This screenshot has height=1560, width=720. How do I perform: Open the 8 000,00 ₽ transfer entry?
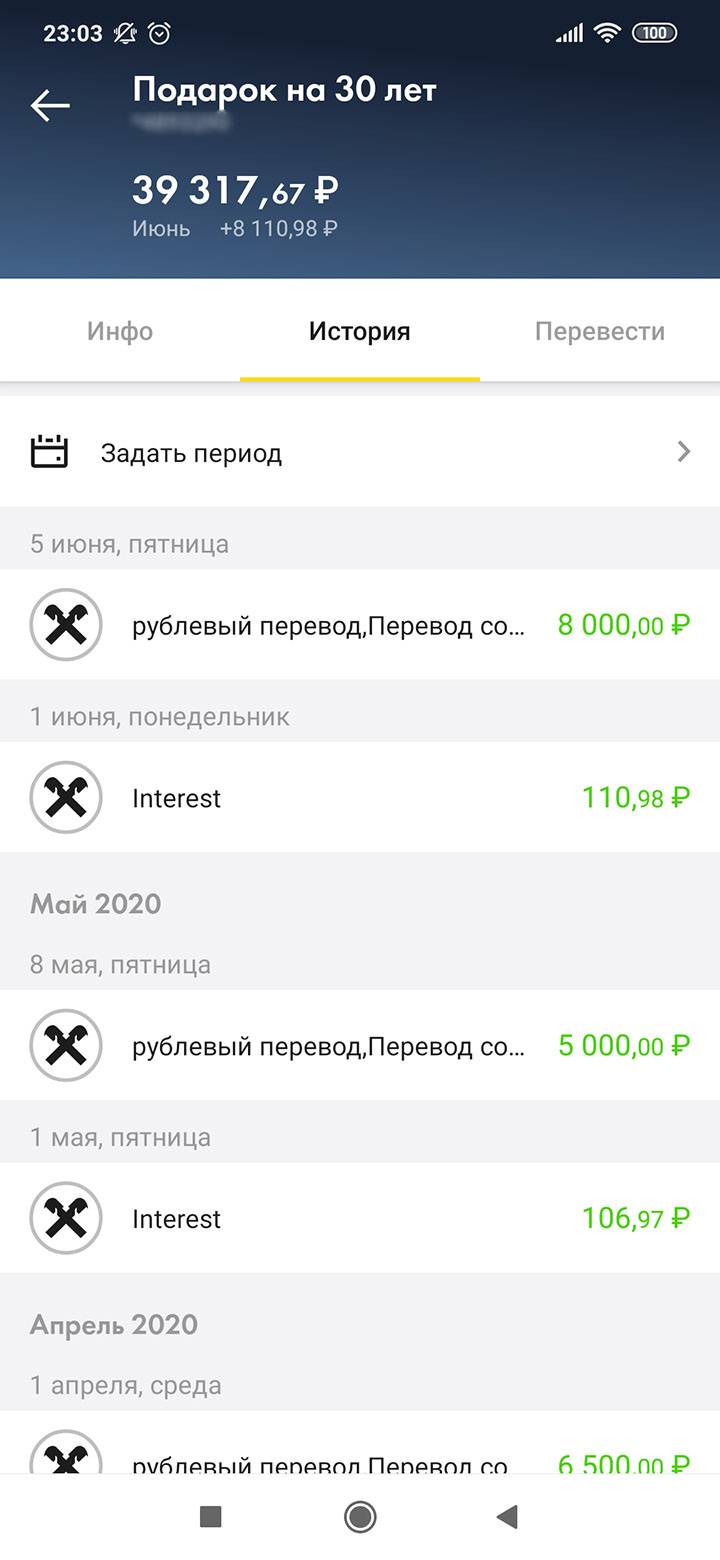pos(360,625)
